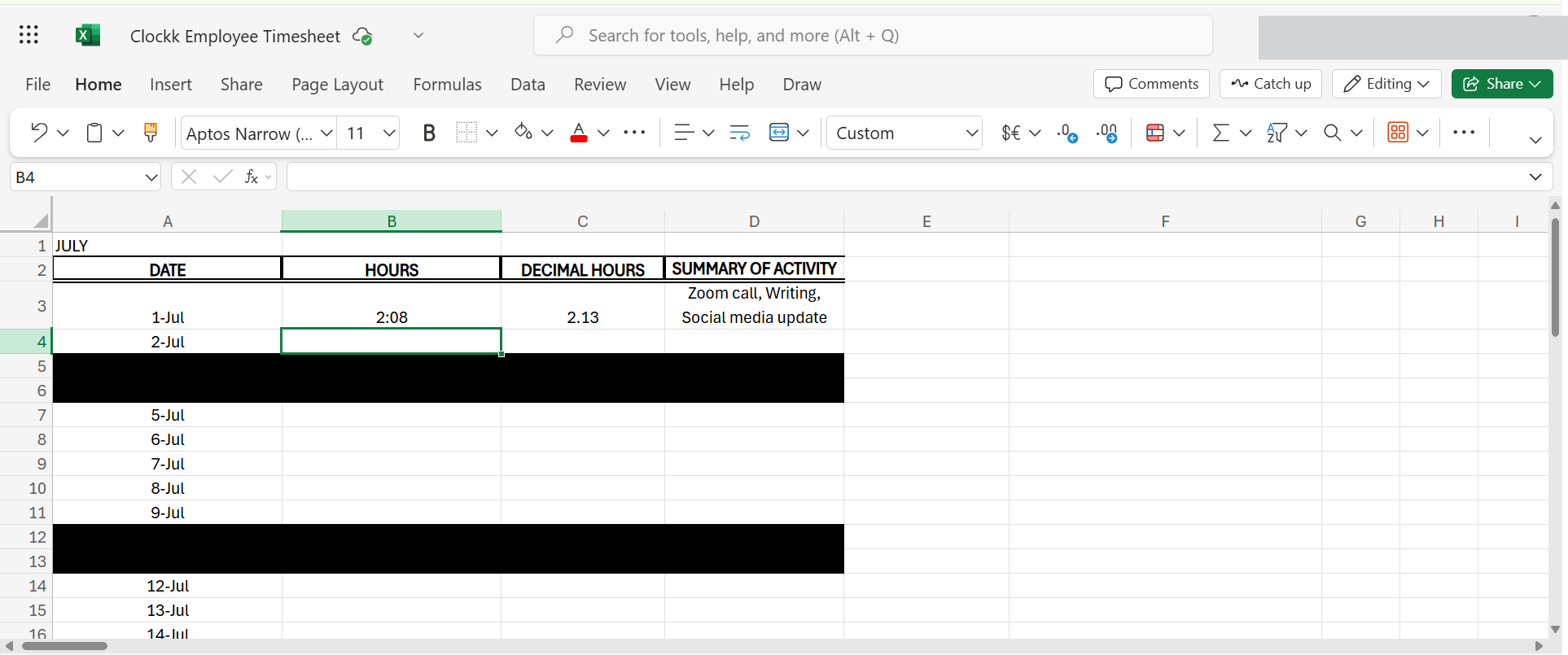This screenshot has height=655, width=1568.
Task: Click the orange Add-ins grid icon
Action: [x=1398, y=132]
